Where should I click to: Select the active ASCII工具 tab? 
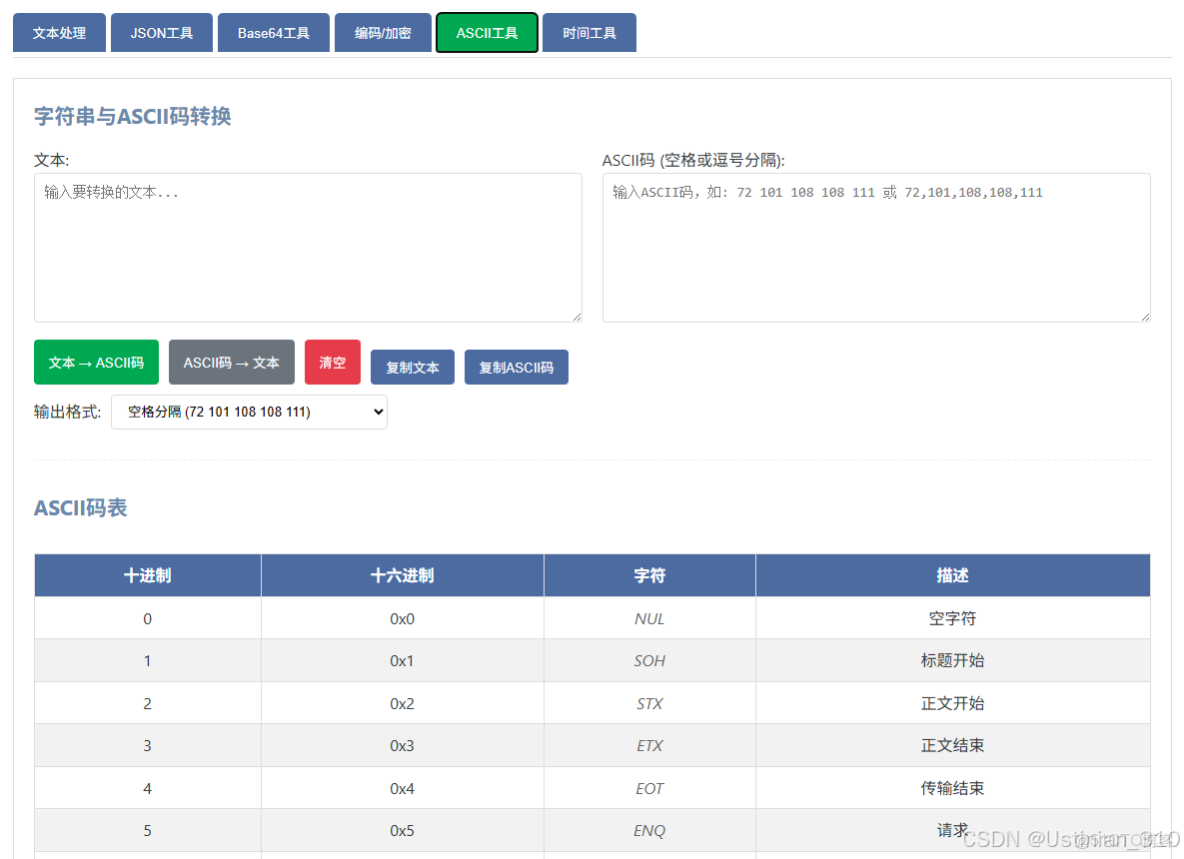click(x=487, y=32)
